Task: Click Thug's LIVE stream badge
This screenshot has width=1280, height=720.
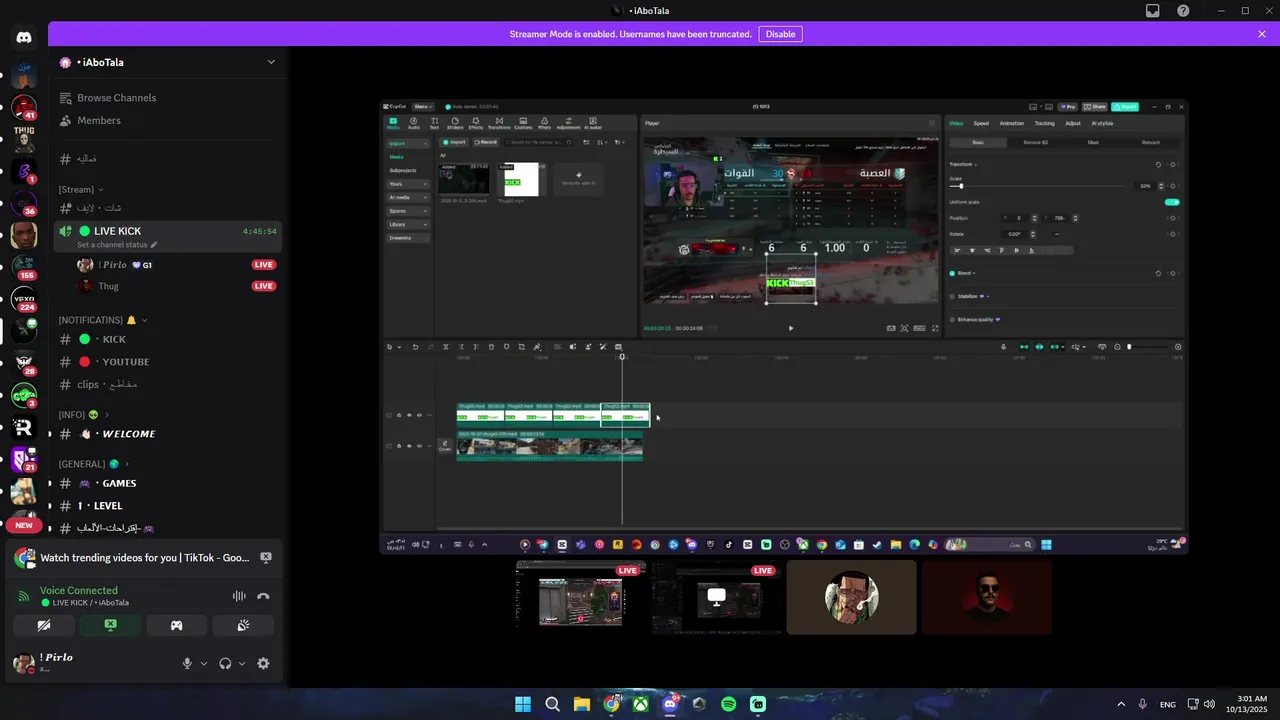Action: [264, 286]
